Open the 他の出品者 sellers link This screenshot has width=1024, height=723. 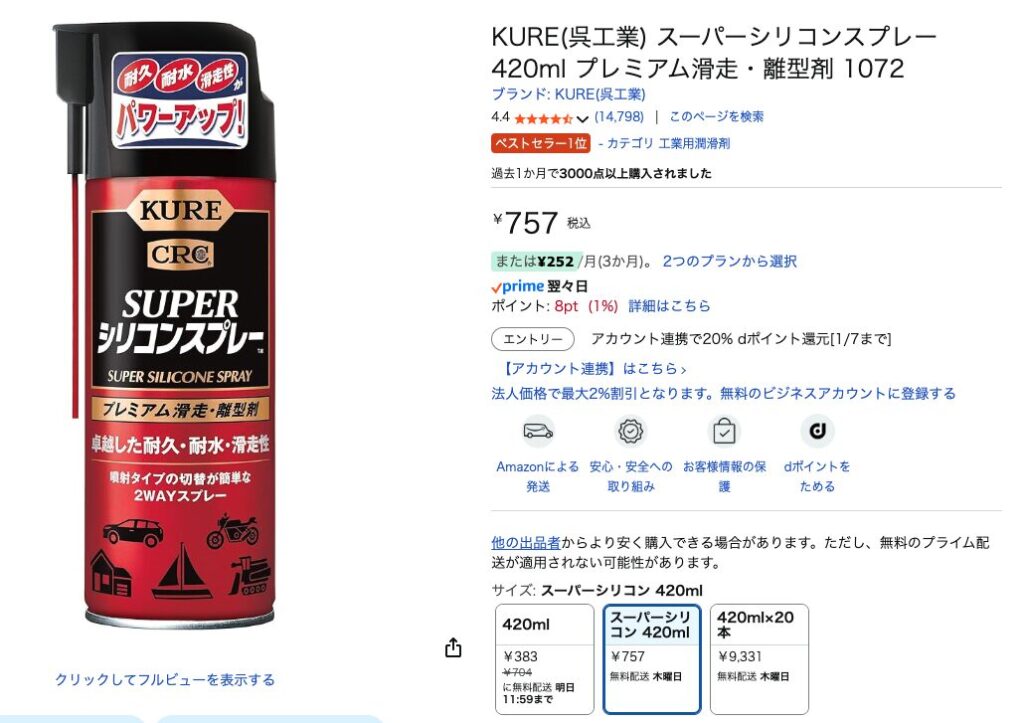click(x=526, y=542)
